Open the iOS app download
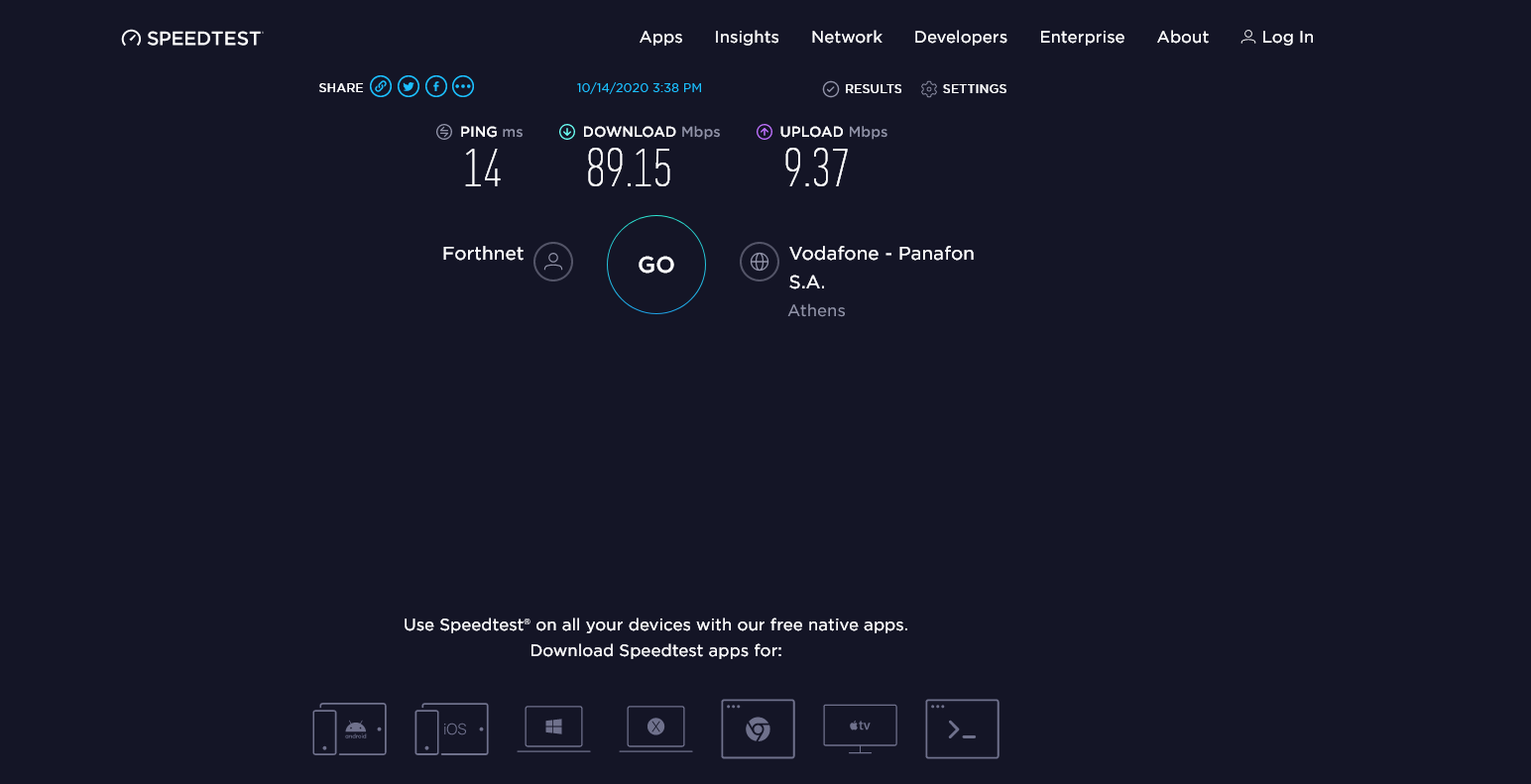1531x784 pixels. tap(452, 729)
